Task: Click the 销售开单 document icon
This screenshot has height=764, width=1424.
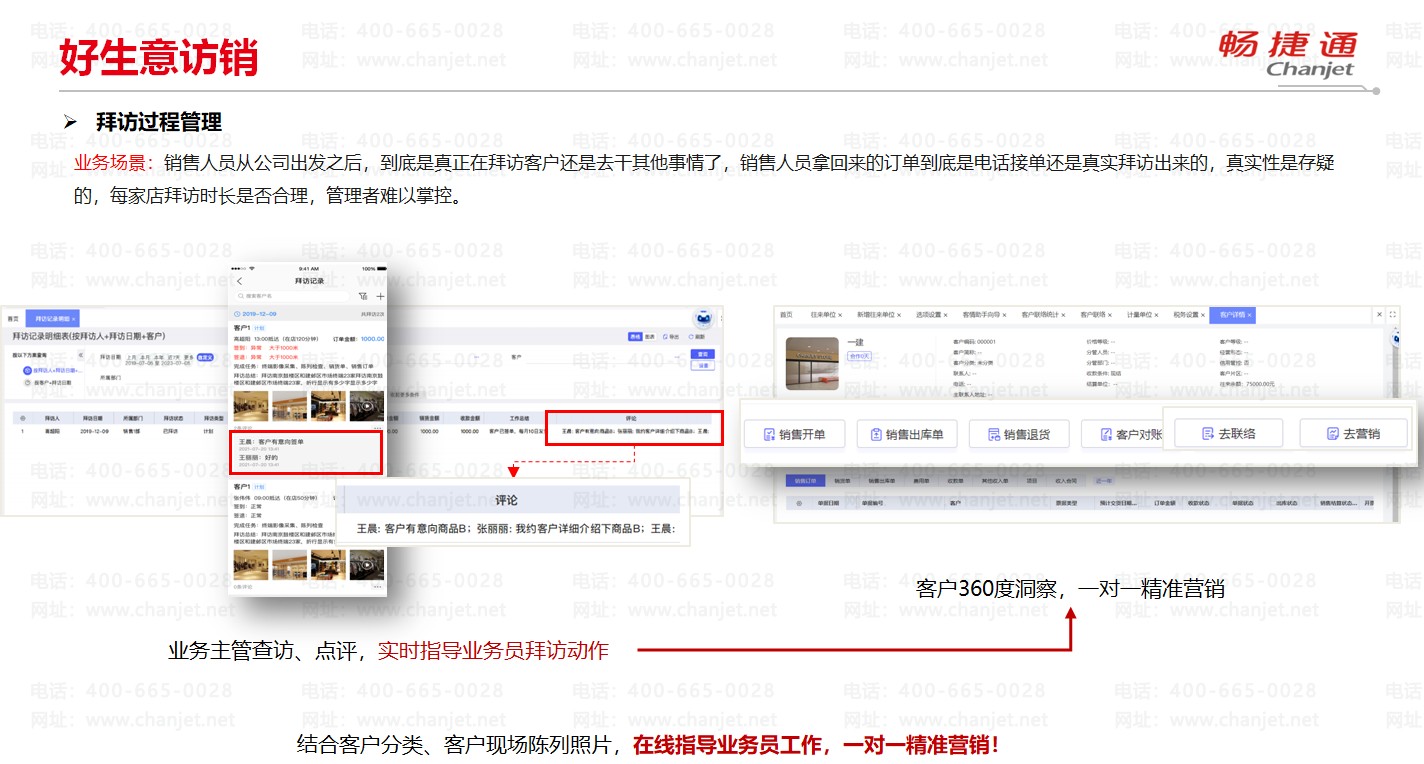Action: pyautogui.click(x=769, y=434)
